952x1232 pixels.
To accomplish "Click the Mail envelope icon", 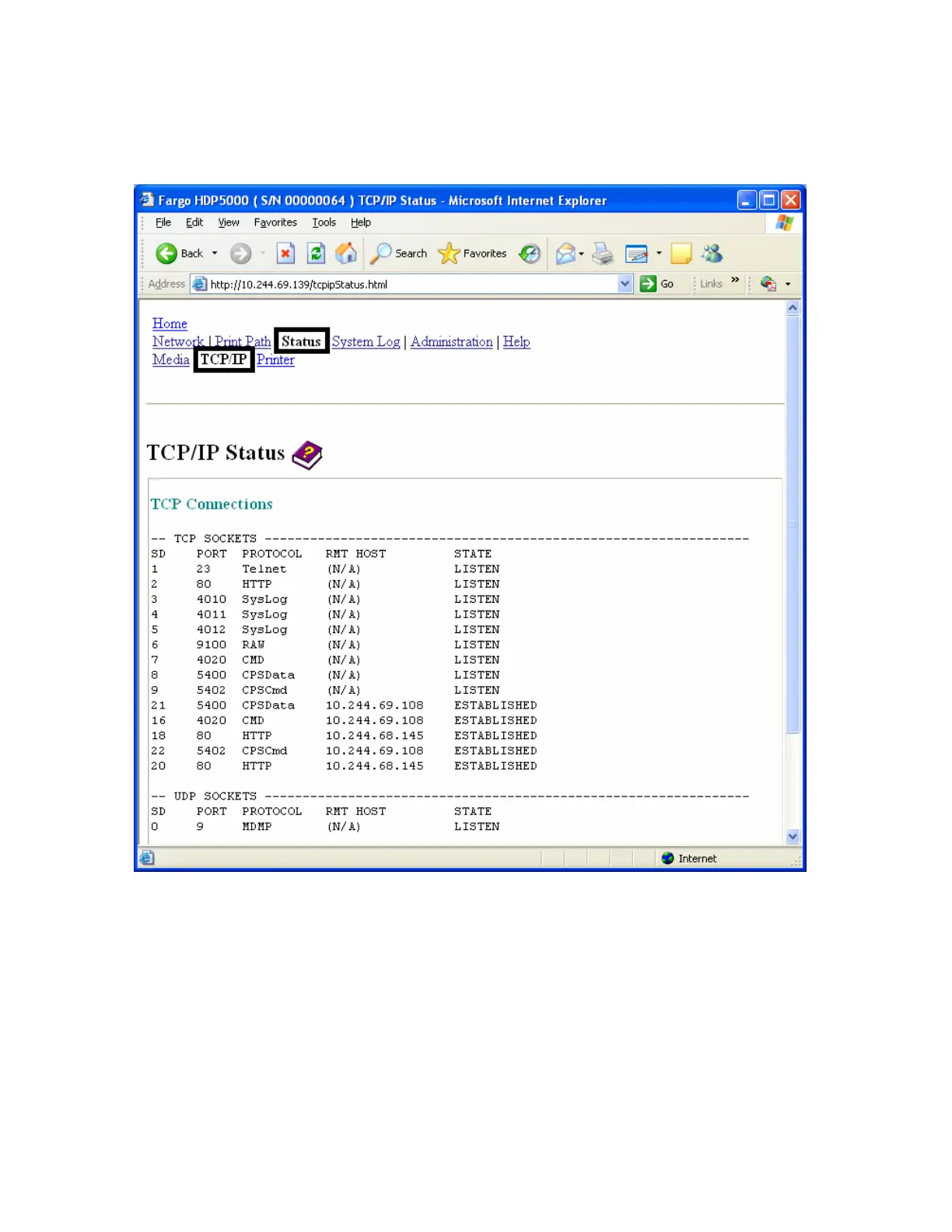I will click(x=565, y=254).
